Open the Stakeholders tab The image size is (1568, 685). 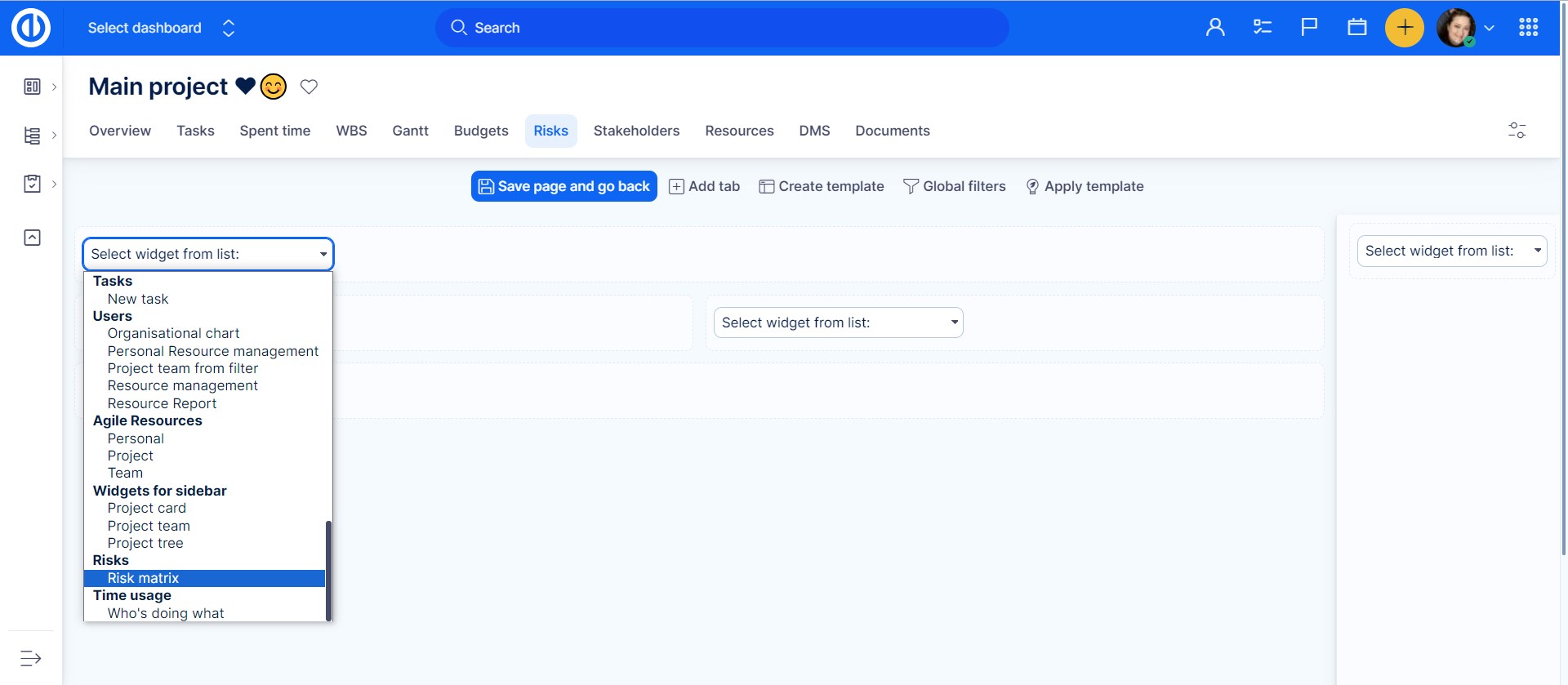pyautogui.click(x=636, y=131)
